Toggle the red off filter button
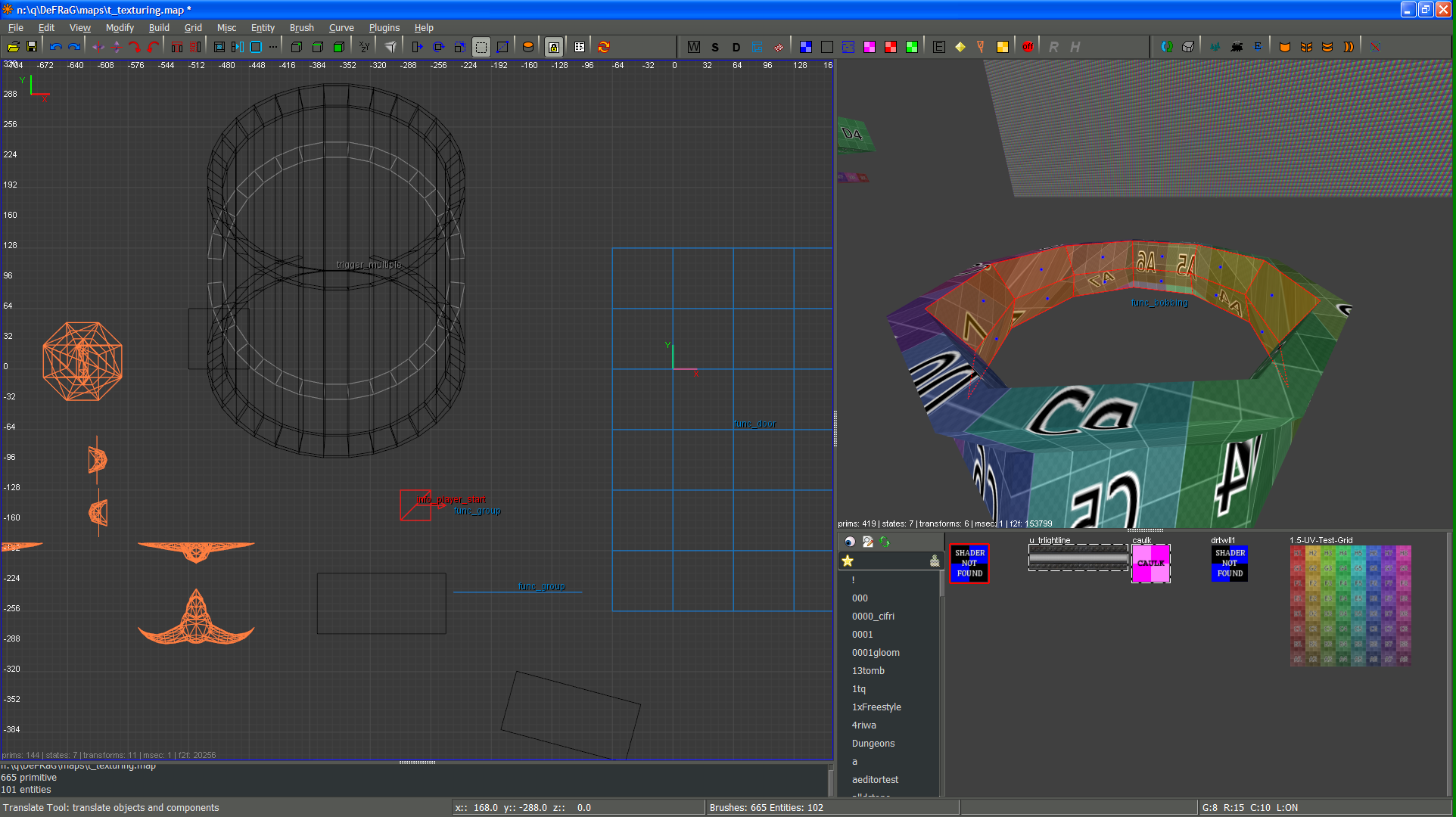This screenshot has height=817, width=1456. (1028, 47)
